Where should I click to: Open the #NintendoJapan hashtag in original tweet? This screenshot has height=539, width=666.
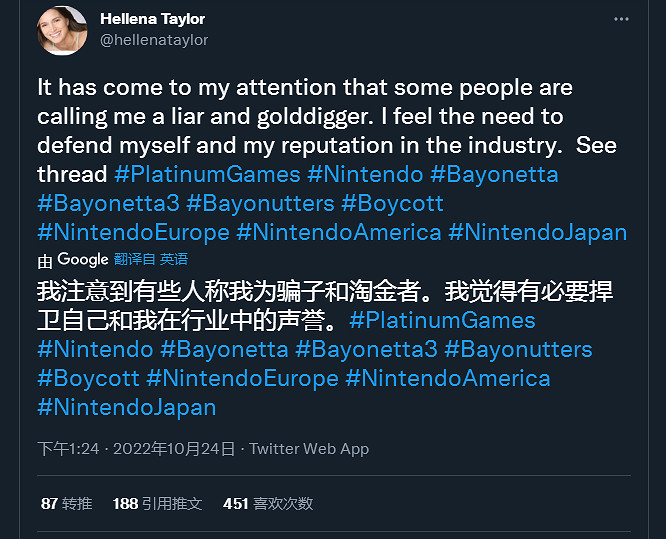[538, 232]
